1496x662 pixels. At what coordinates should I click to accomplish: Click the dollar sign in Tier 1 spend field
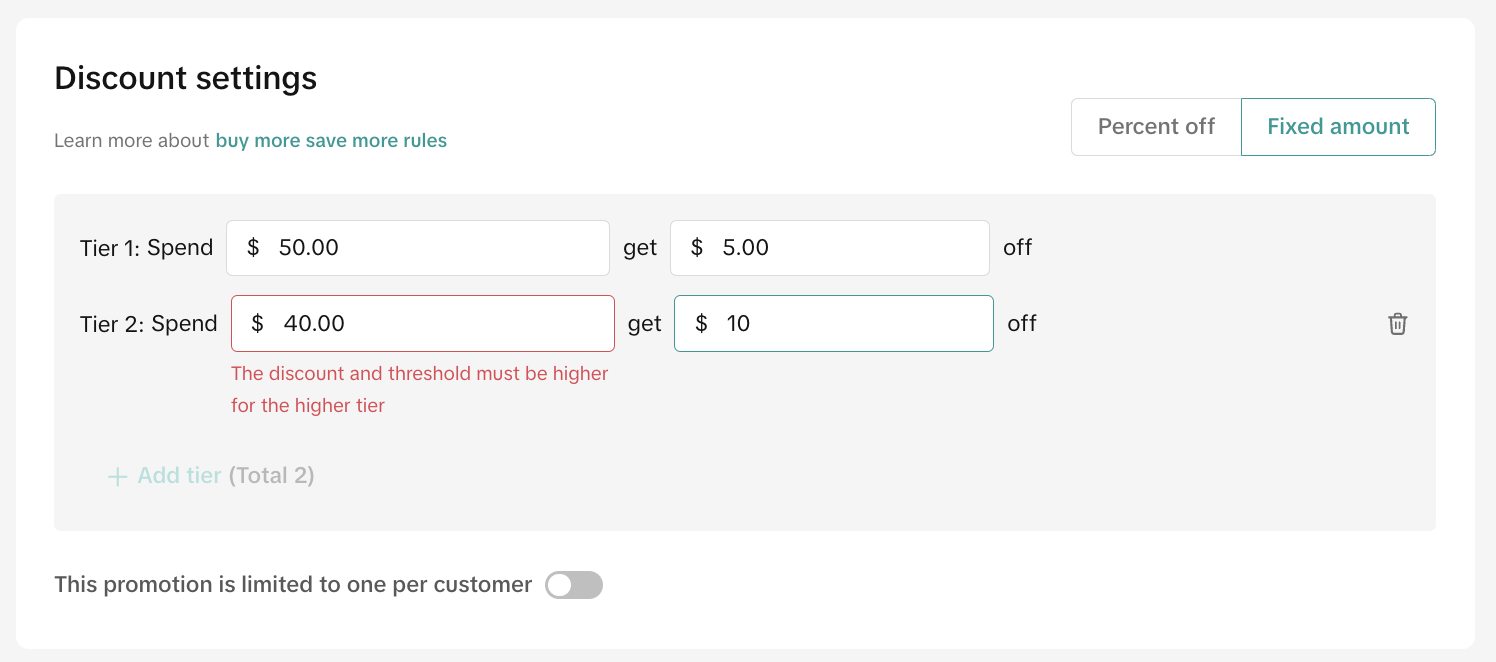pos(253,248)
